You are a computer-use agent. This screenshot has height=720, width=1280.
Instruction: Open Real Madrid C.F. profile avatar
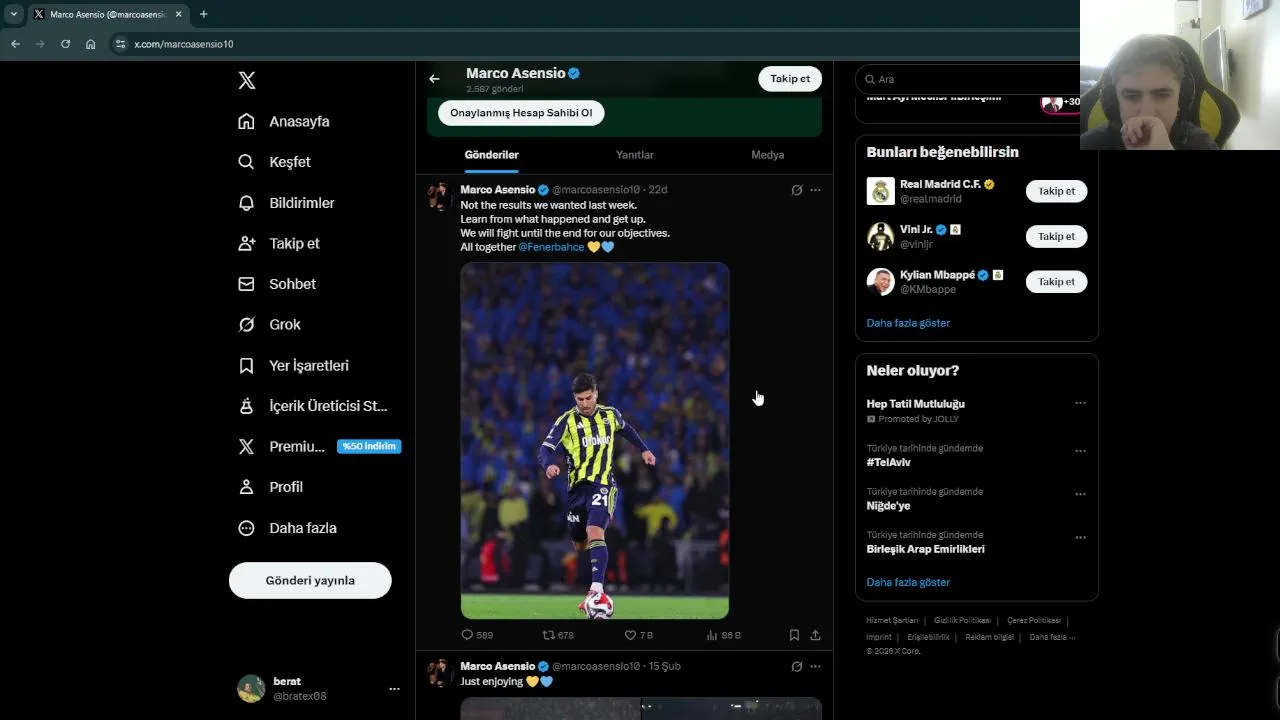coord(880,191)
